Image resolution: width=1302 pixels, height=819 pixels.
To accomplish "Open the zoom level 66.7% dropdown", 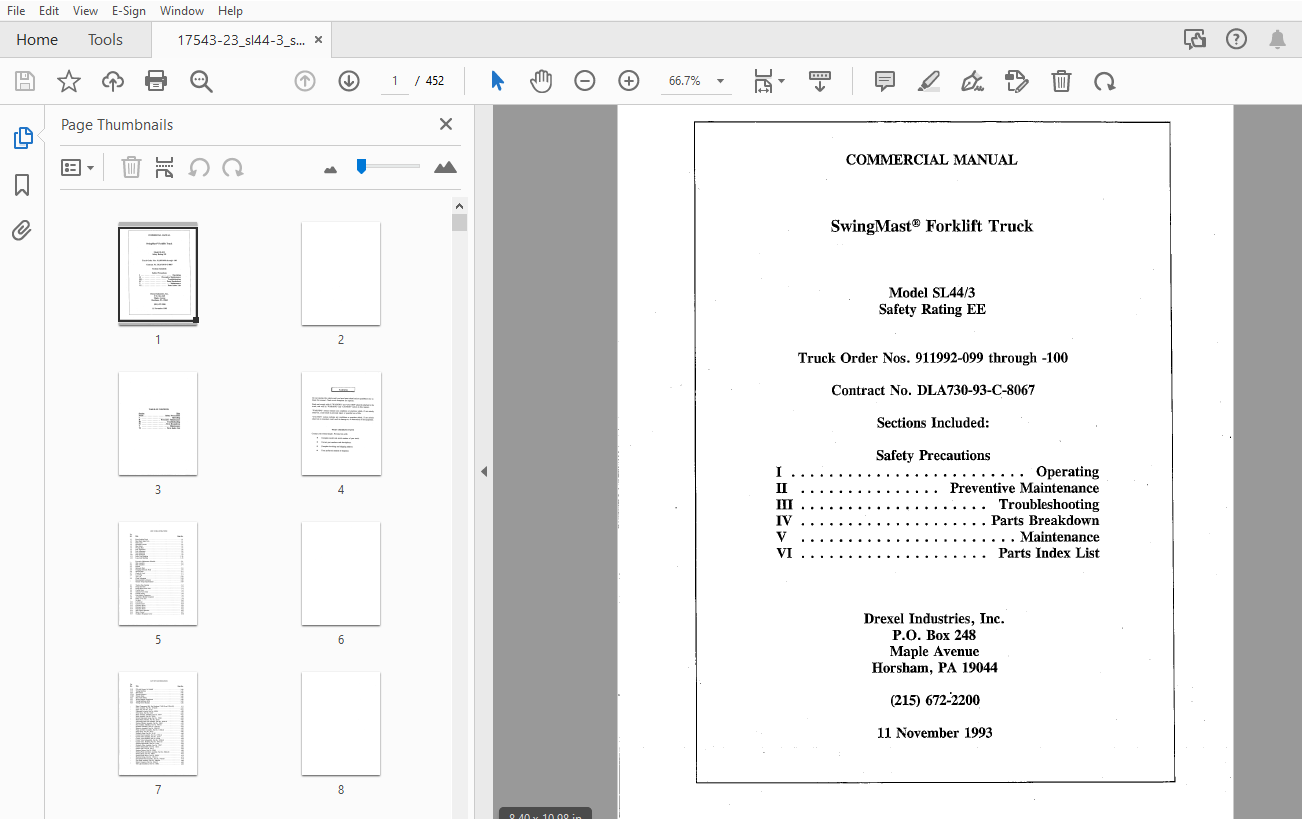I will click(695, 81).
